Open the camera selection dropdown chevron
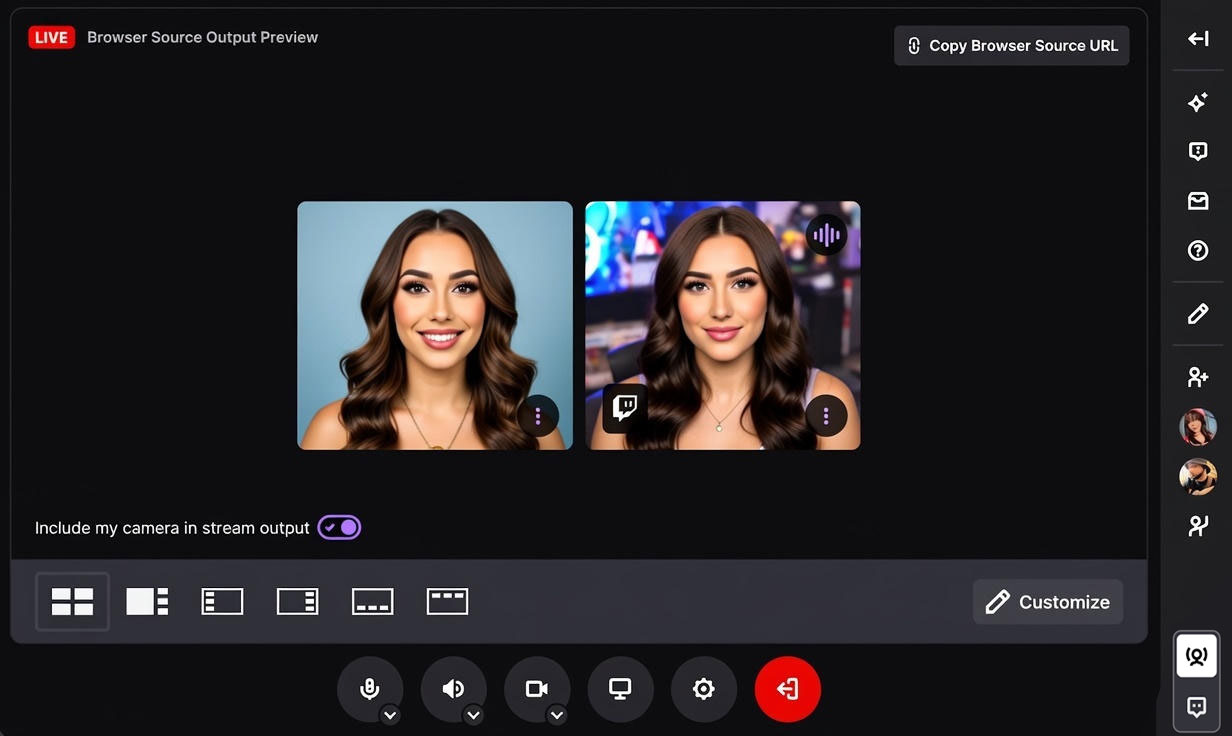This screenshot has width=1232, height=736. 558,715
